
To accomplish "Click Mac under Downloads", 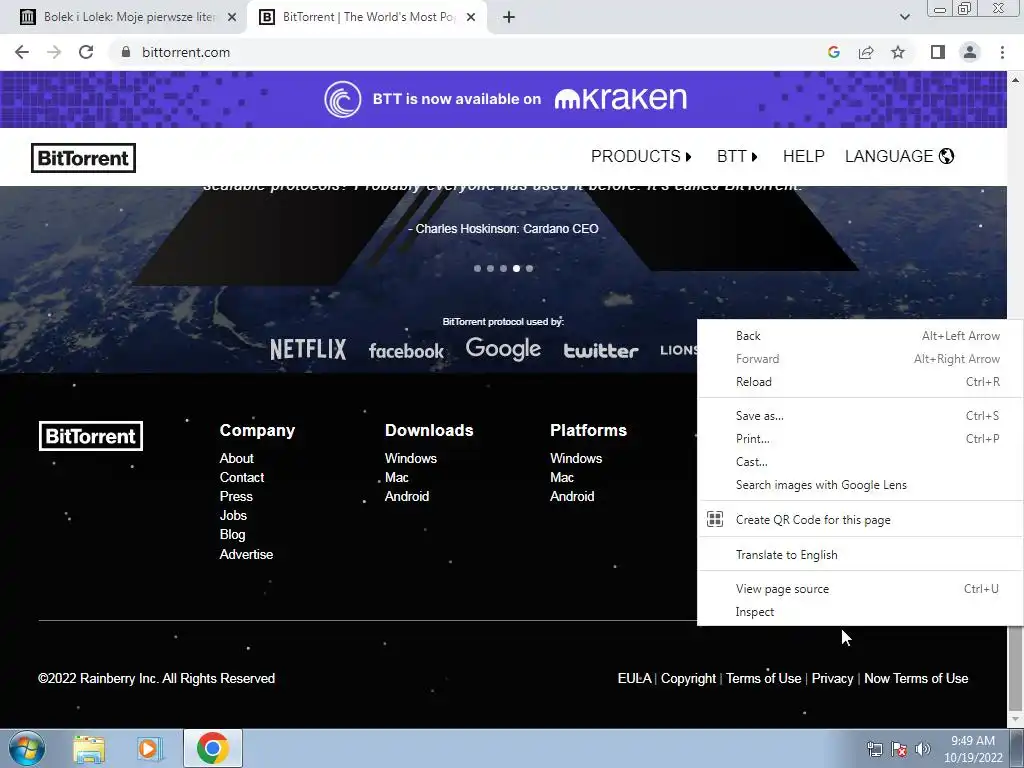I will pos(396,477).
